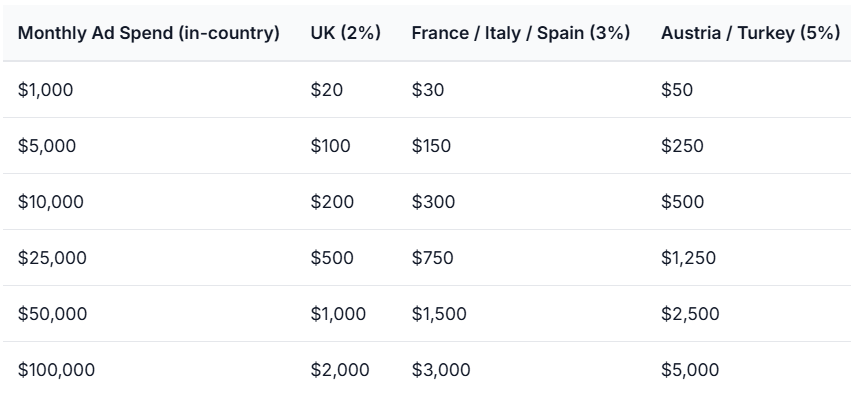Select the $2,500 fee value

[x=690, y=314]
